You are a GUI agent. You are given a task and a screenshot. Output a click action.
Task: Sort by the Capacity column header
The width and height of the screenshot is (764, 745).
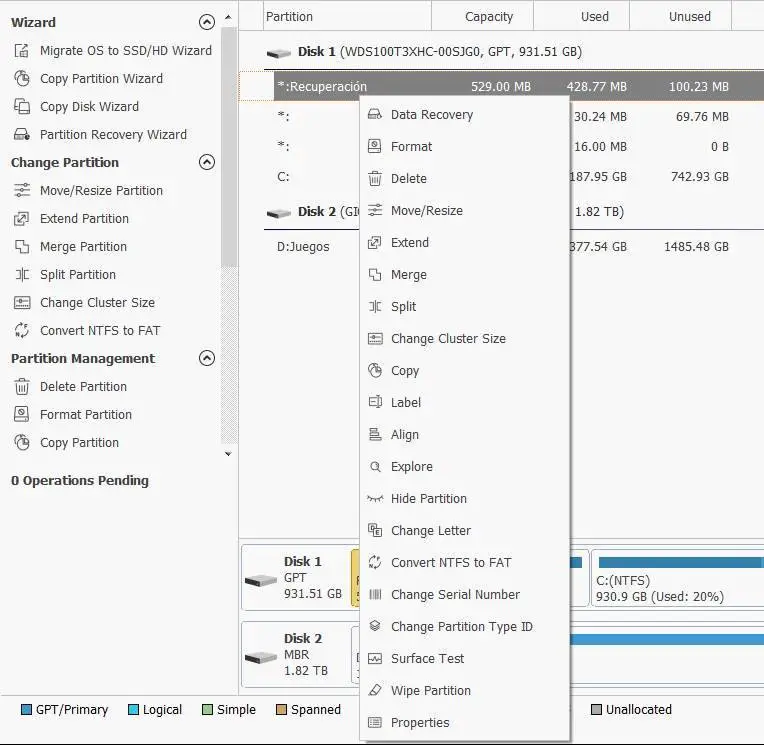482,17
